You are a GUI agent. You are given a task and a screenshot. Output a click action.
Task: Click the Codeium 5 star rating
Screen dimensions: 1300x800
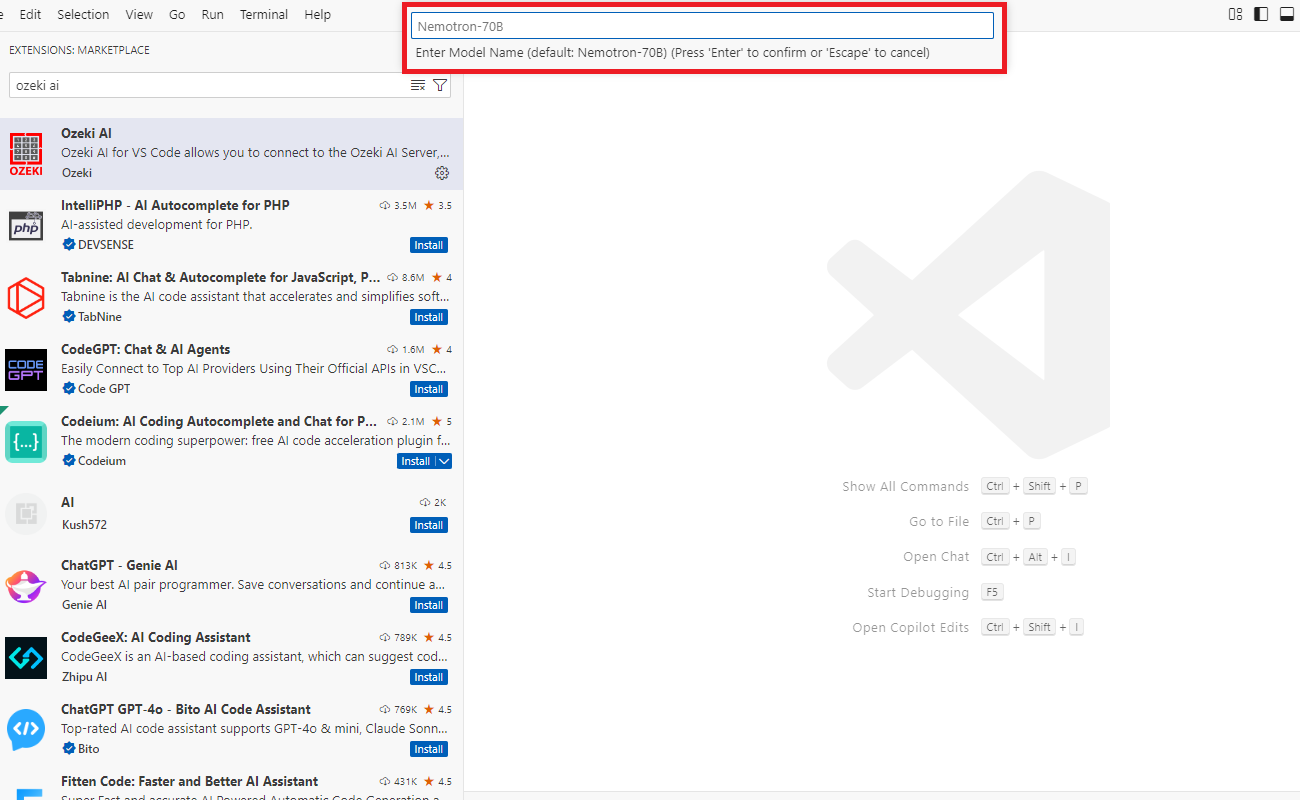441,421
